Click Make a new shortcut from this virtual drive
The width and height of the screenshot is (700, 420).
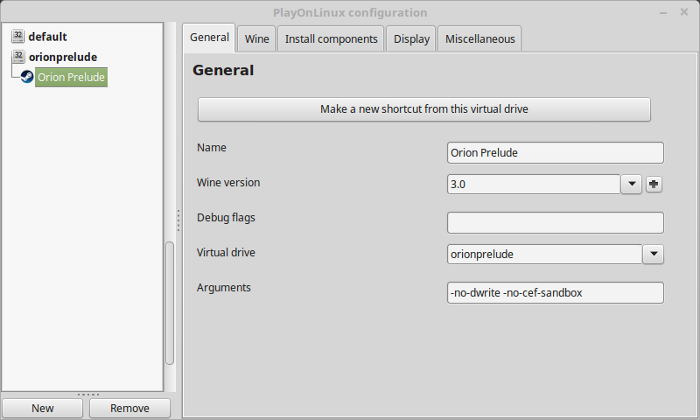coord(424,109)
